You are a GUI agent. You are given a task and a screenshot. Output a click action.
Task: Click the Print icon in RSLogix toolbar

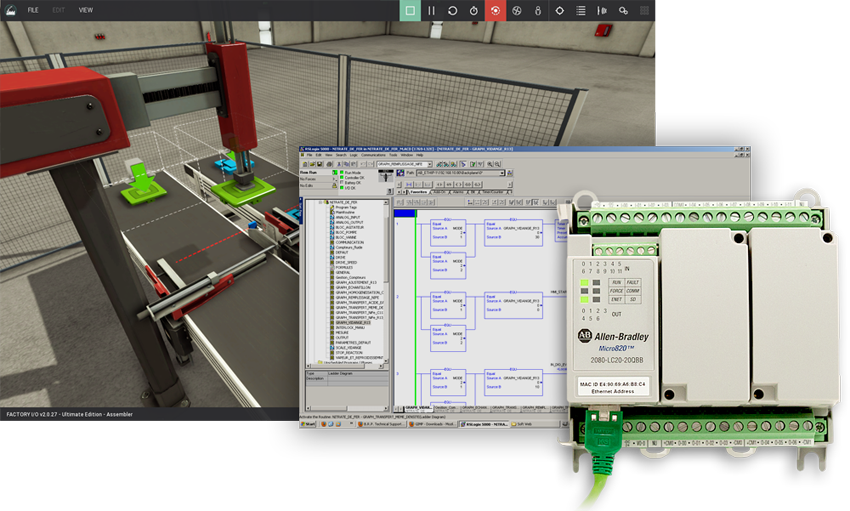pyautogui.click(x=329, y=164)
